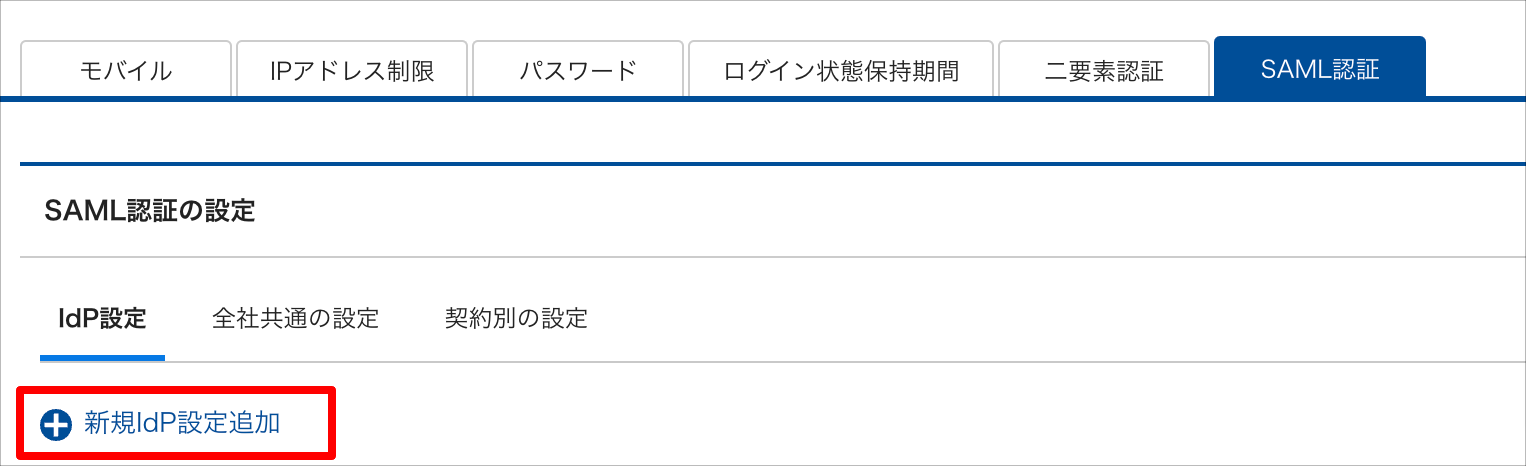View IP address restriction settings tab
Viewport: 1526px width, 466px height.
(352, 69)
